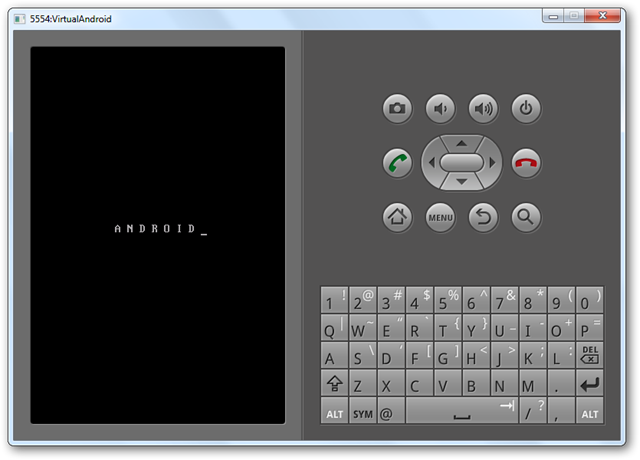
Task: Click the C key
Action: [x=420, y=382]
